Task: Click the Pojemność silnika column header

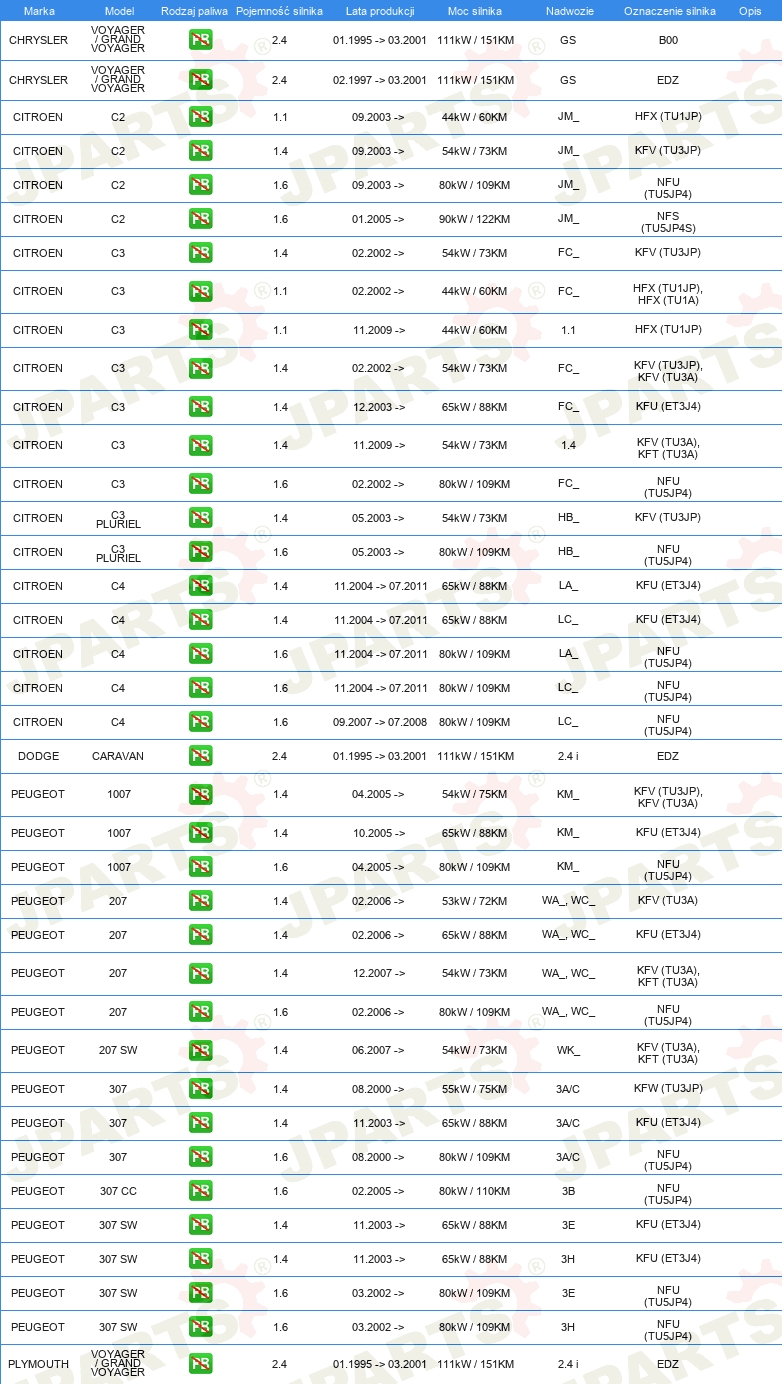Action: (x=279, y=11)
